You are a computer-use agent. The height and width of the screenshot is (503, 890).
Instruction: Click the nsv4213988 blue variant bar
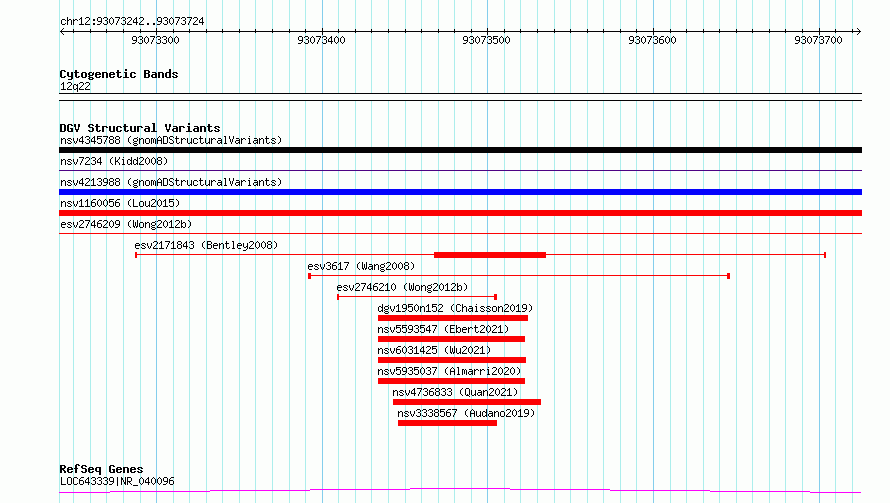click(460, 192)
